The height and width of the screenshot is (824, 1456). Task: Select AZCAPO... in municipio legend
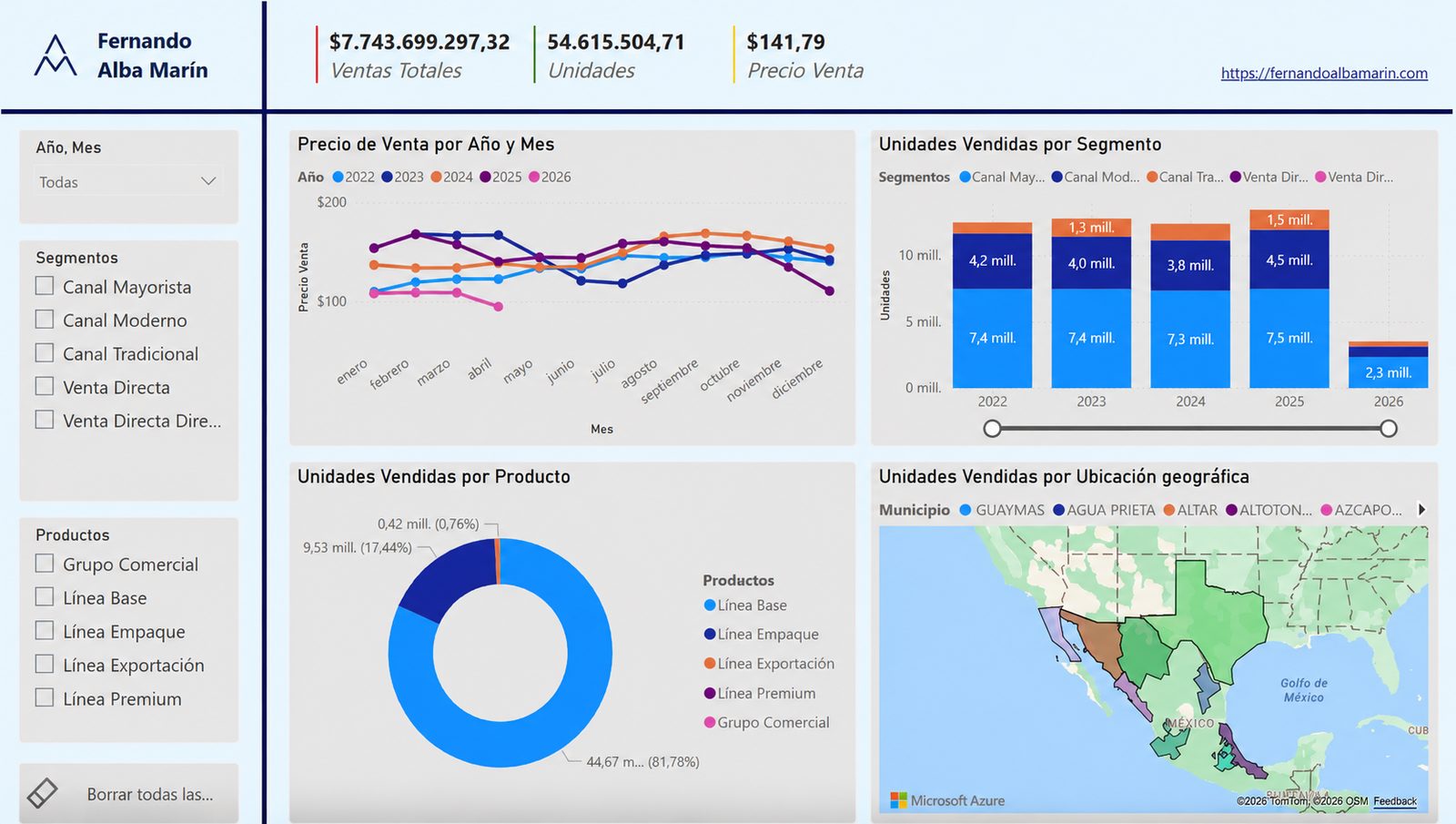pos(1362,510)
